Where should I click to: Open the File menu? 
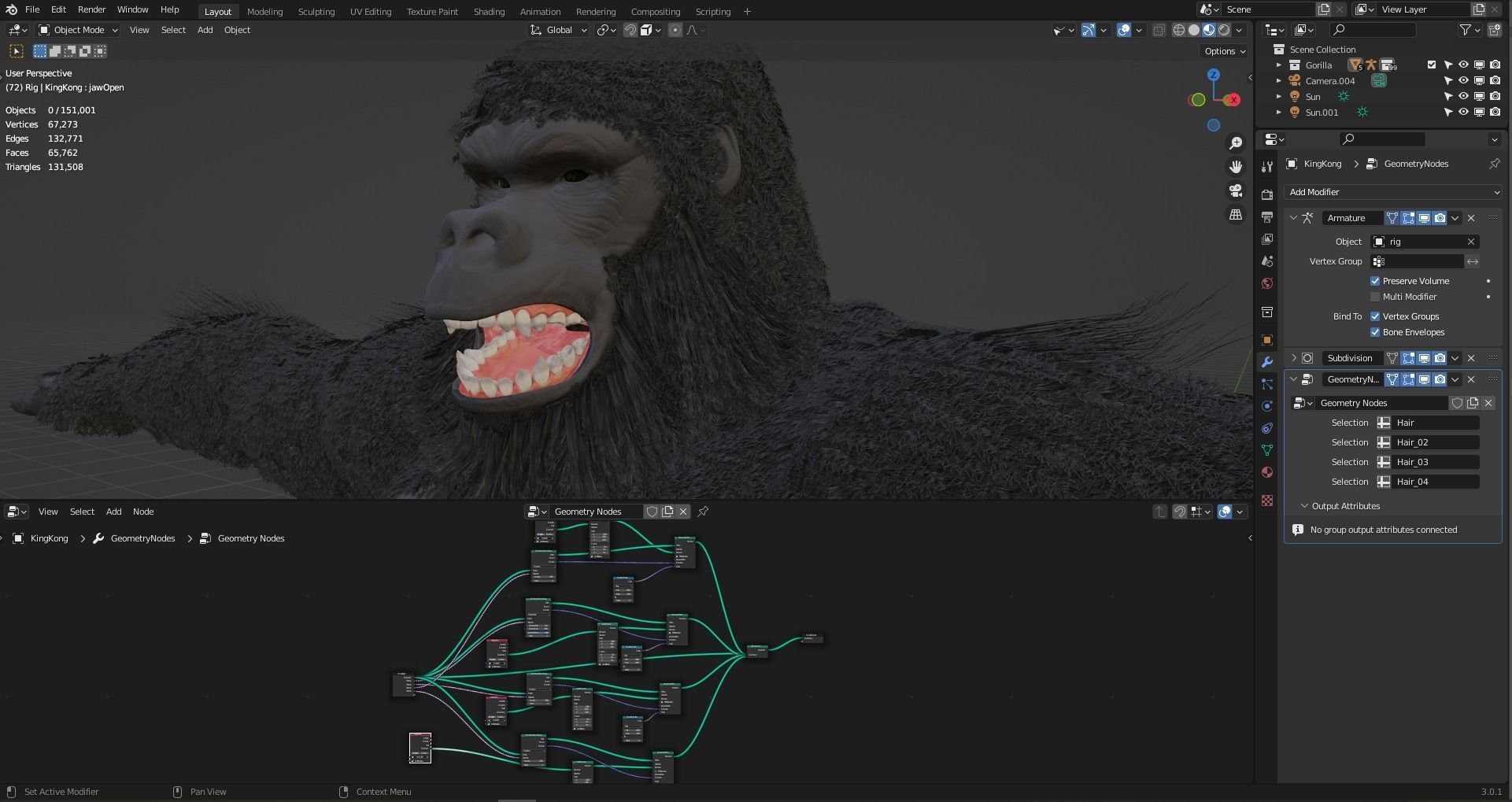(32, 9)
